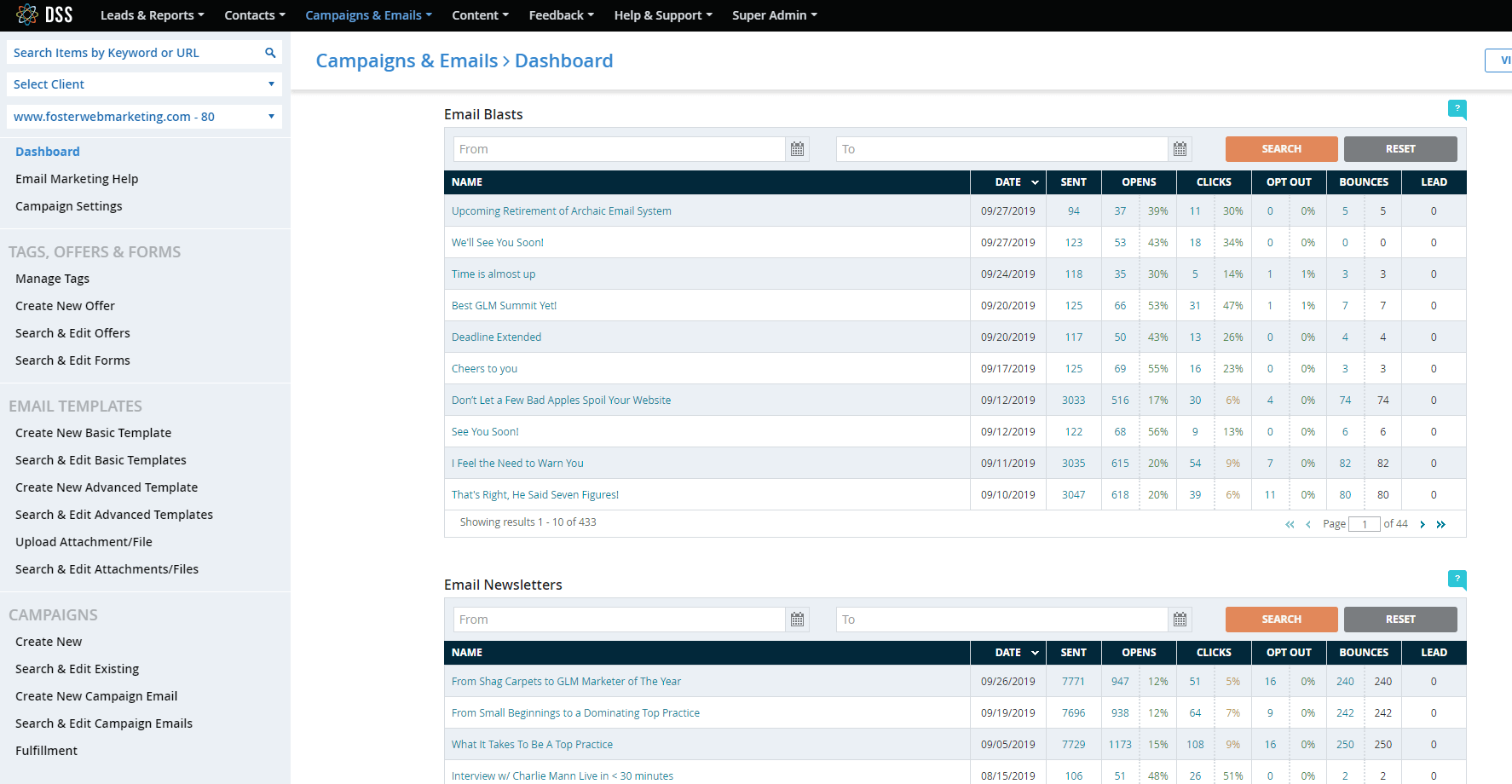Open calendar picker for Email Newsletters From date
Image resolution: width=1512 pixels, height=784 pixels.
coord(797,620)
